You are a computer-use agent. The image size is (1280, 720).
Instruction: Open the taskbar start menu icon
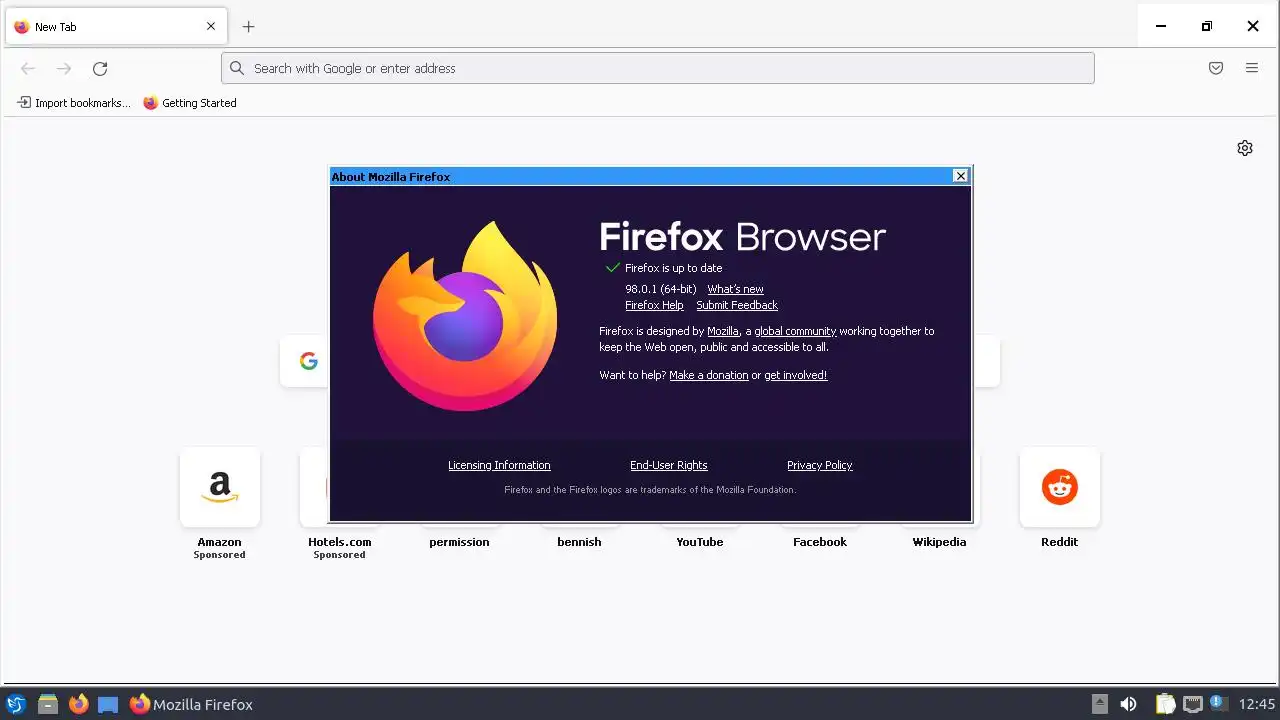tap(15, 704)
